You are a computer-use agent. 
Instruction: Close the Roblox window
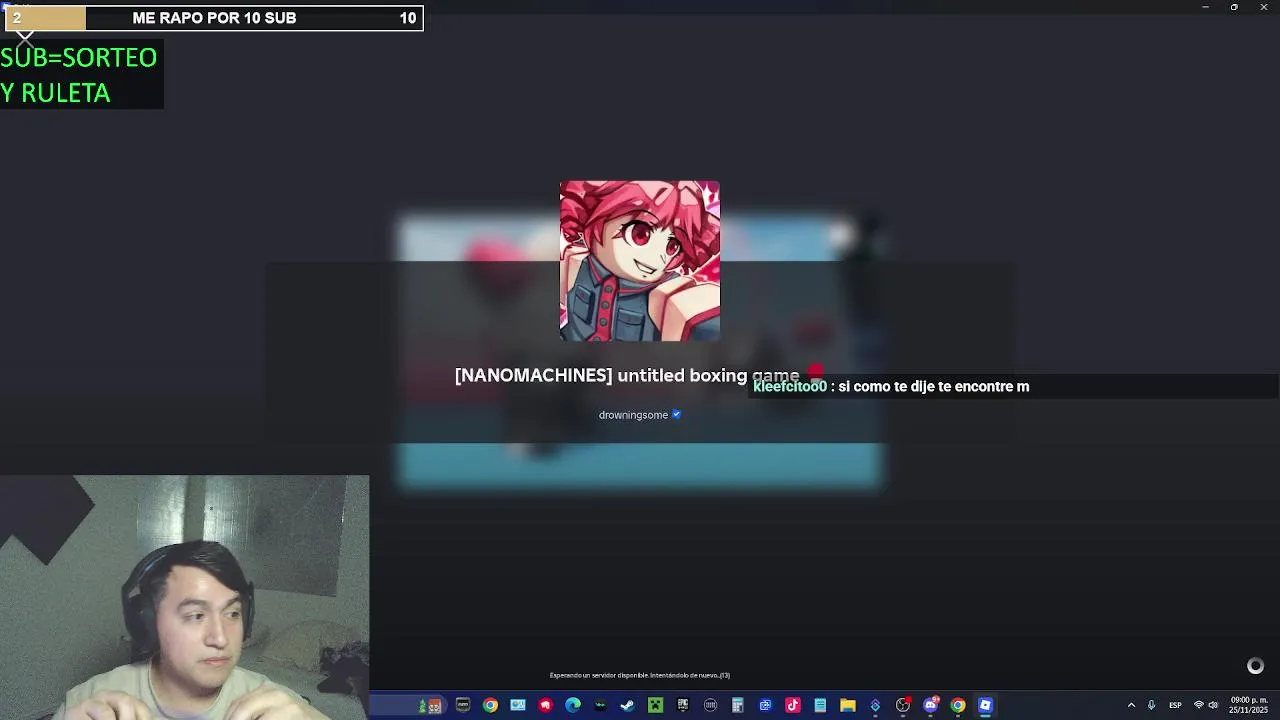tap(1263, 7)
